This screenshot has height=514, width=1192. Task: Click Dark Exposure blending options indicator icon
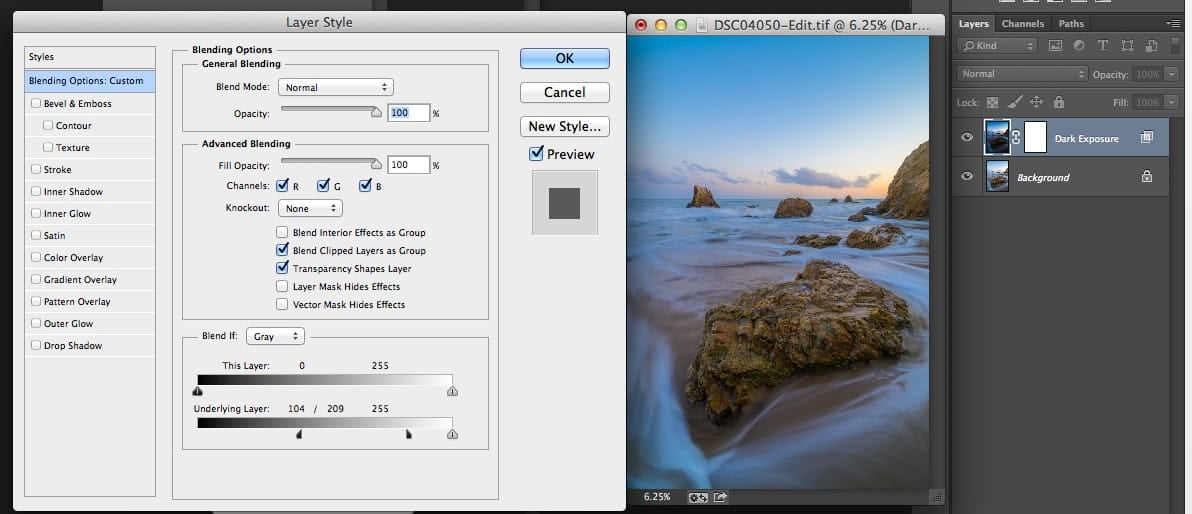(x=1146, y=138)
